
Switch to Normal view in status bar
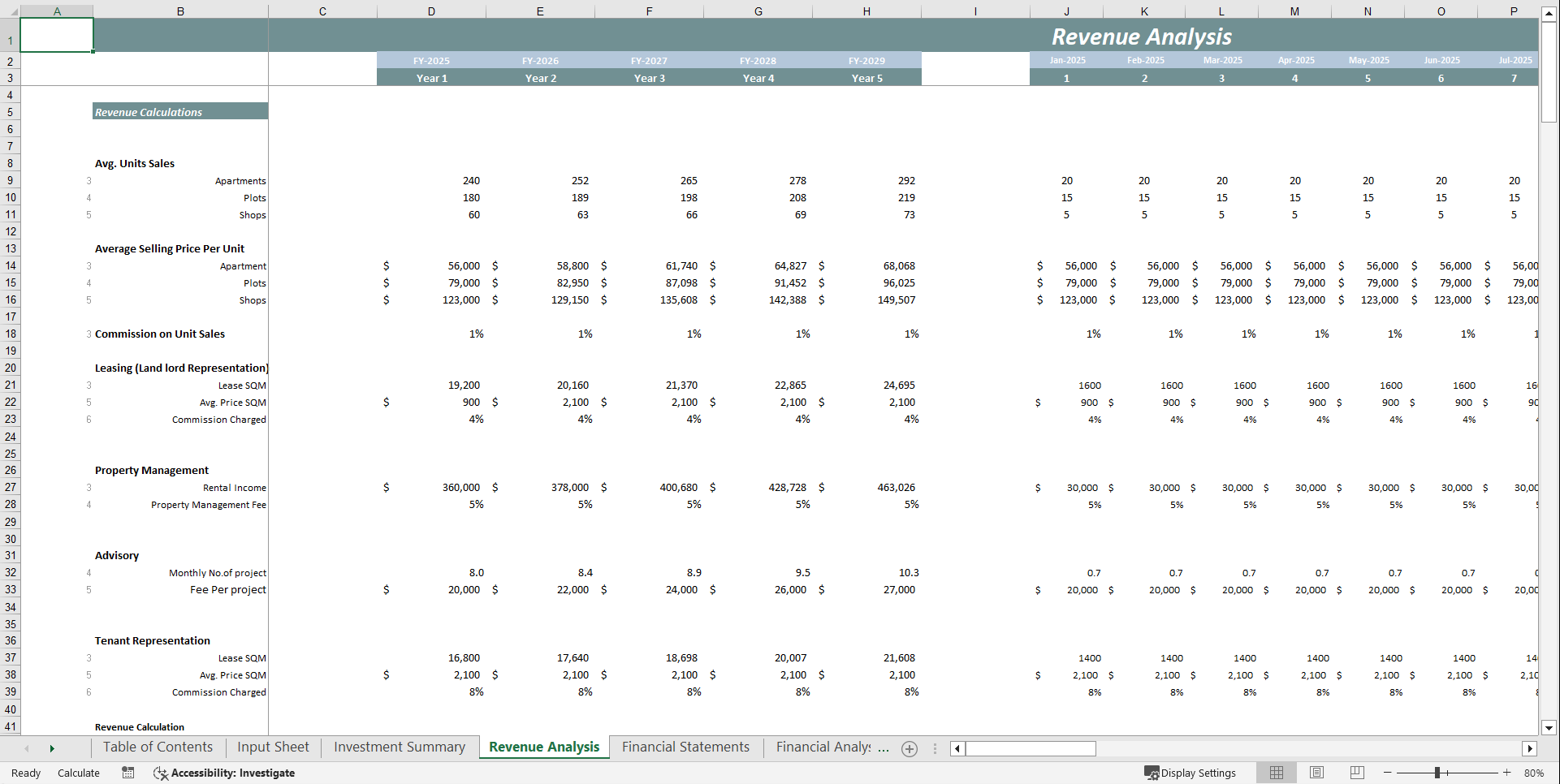point(1276,773)
